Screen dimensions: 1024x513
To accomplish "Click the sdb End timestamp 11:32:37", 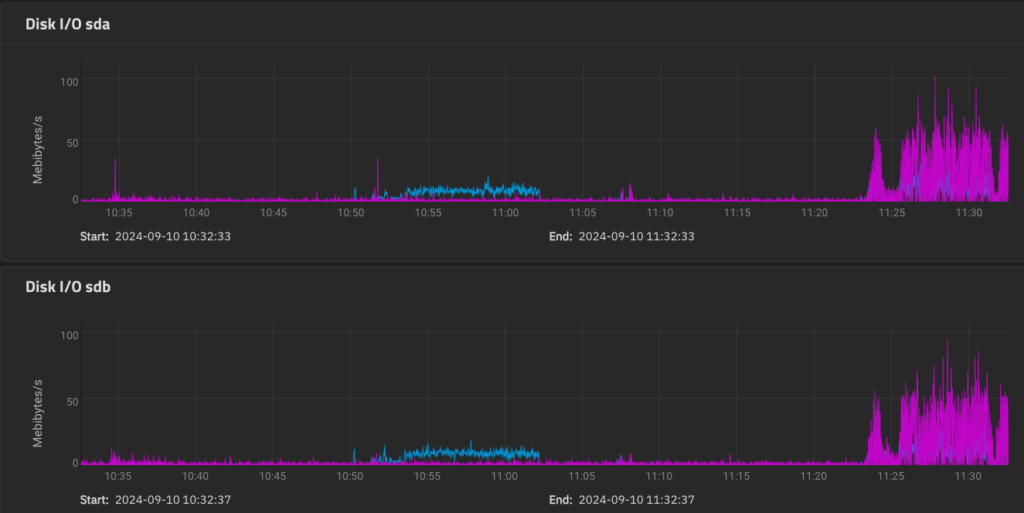I will click(x=636, y=499).
